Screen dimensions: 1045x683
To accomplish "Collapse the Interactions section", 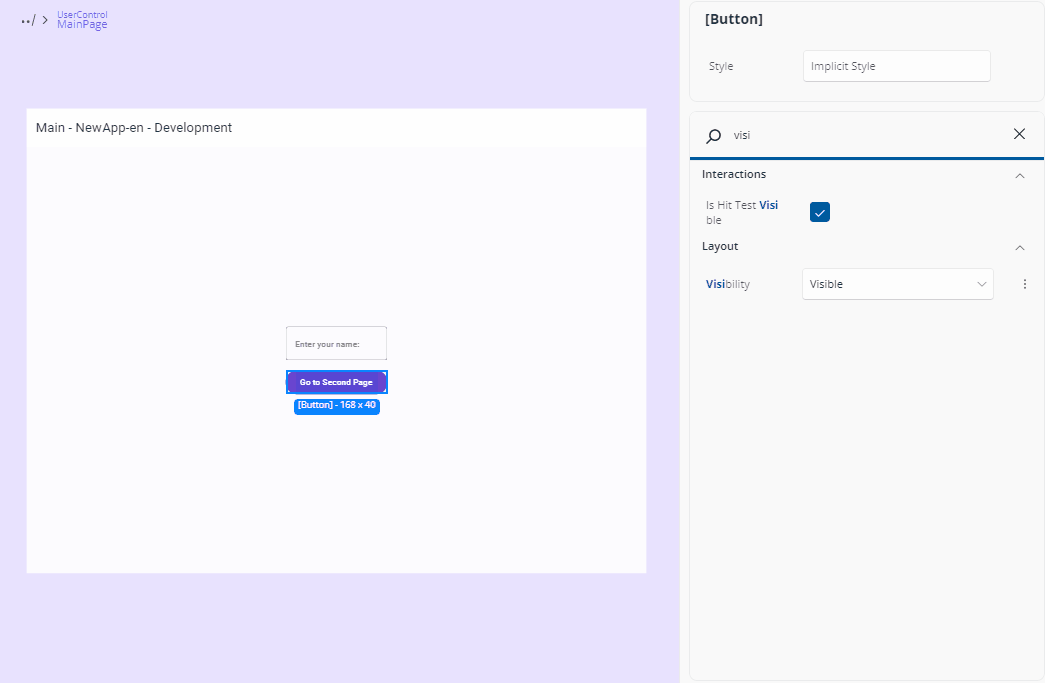I will tap(1020, 174).
